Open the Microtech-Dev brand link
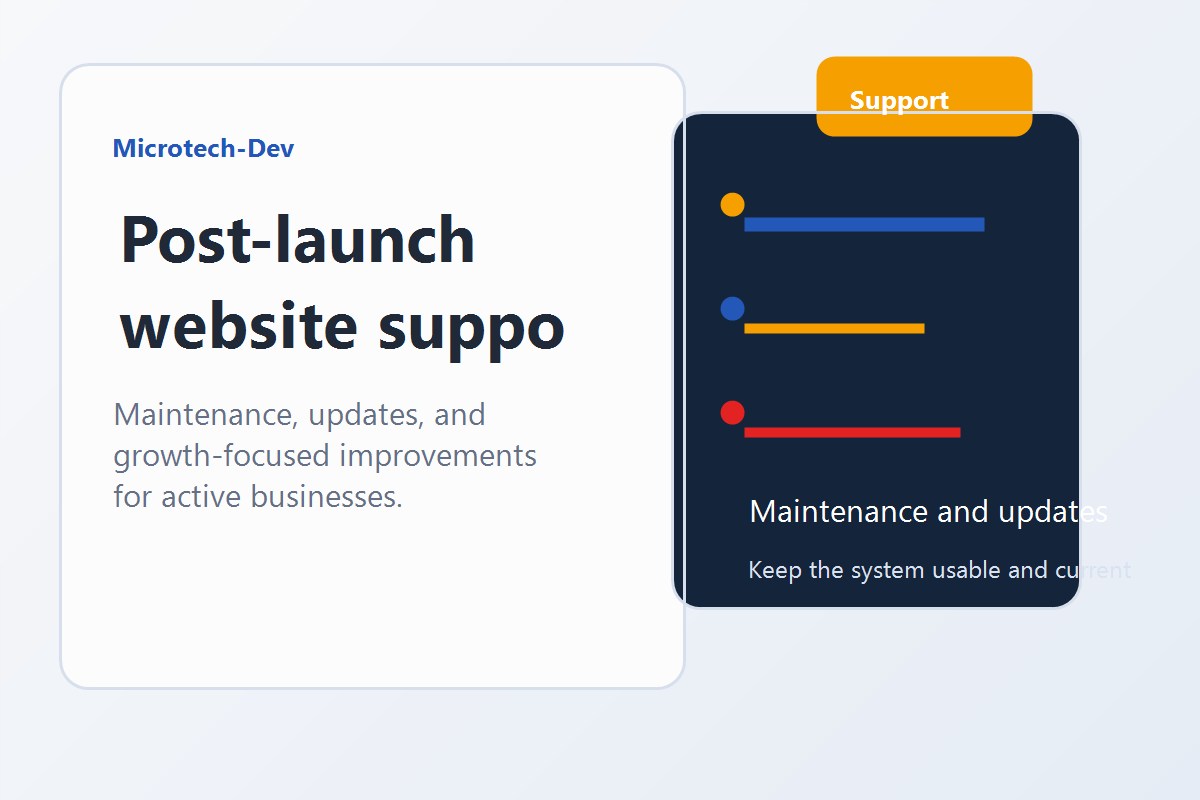This screenshot has width=1200, height=800. pos(203,149)
